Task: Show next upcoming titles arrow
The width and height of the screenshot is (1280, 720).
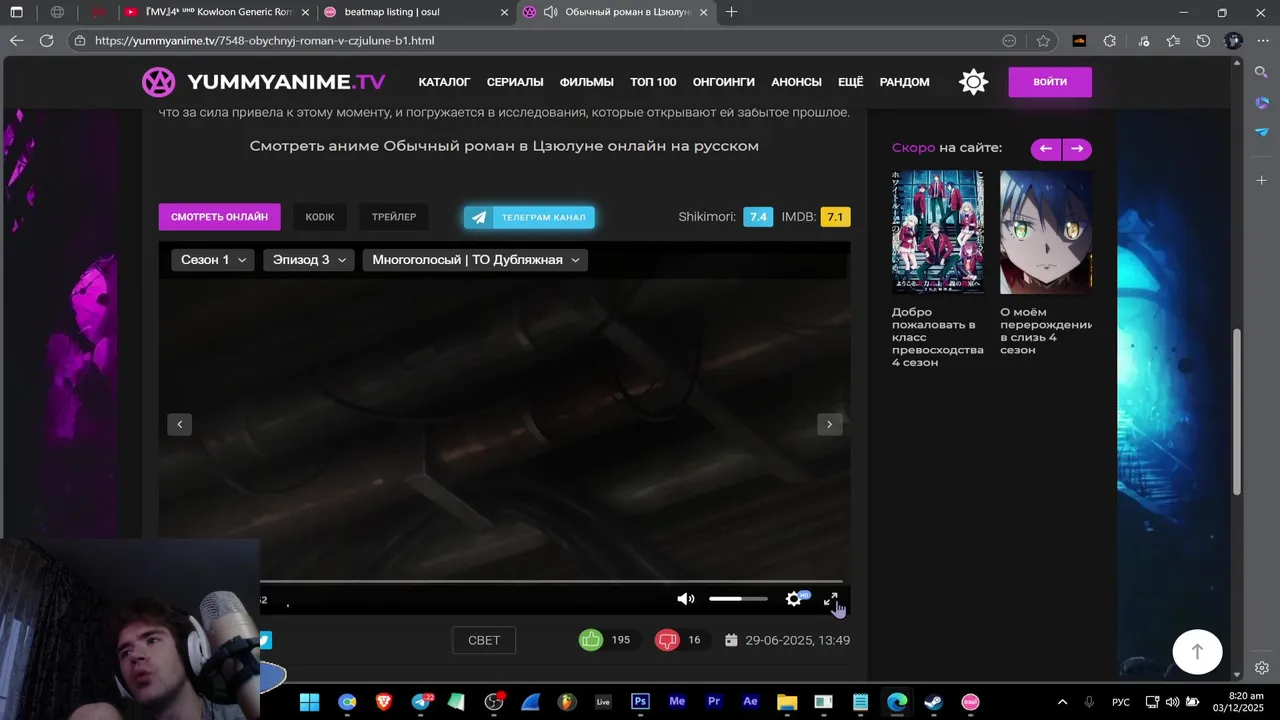Action: point(1077,149)
